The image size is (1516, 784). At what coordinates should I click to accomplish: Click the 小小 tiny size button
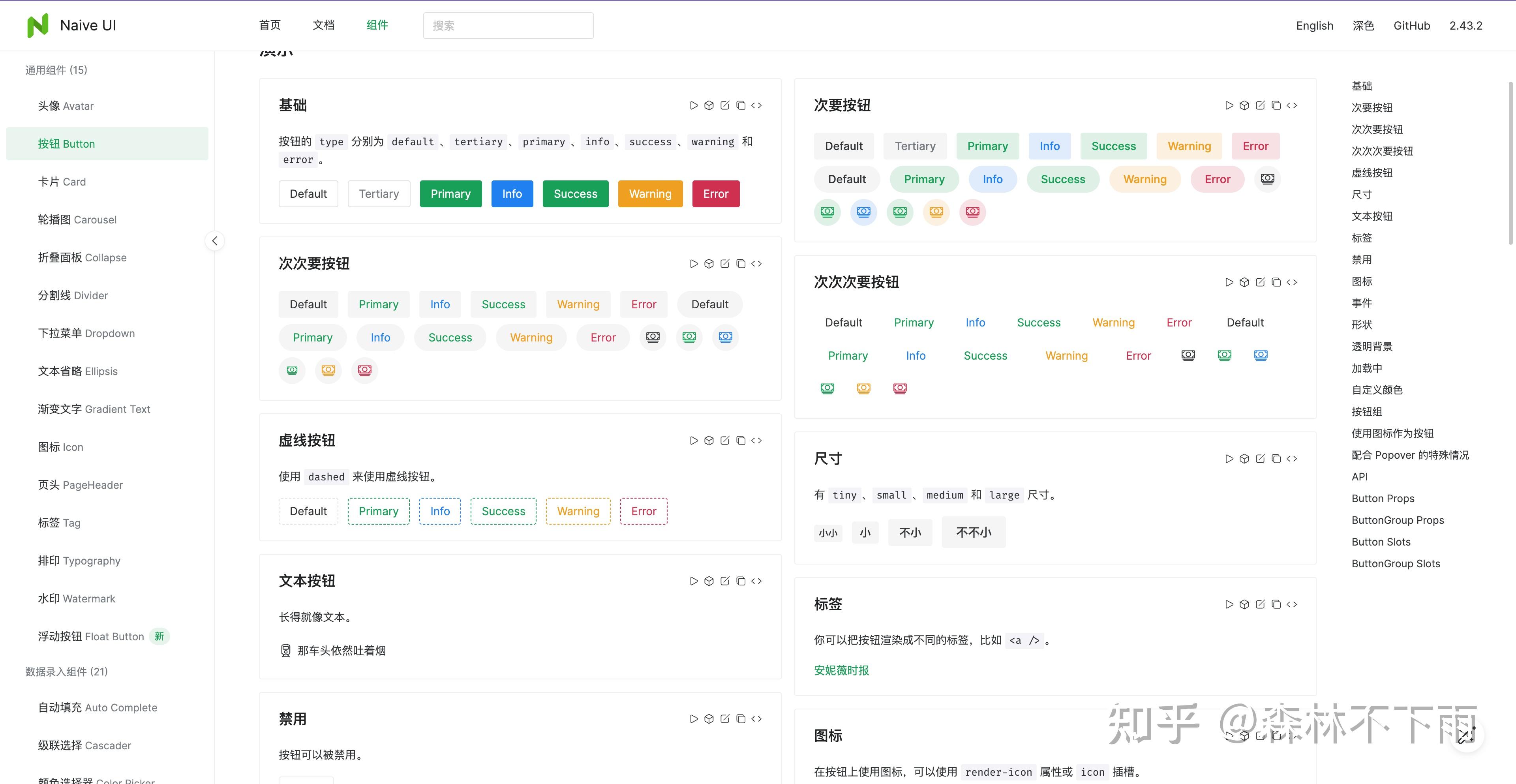click(828, 533)
